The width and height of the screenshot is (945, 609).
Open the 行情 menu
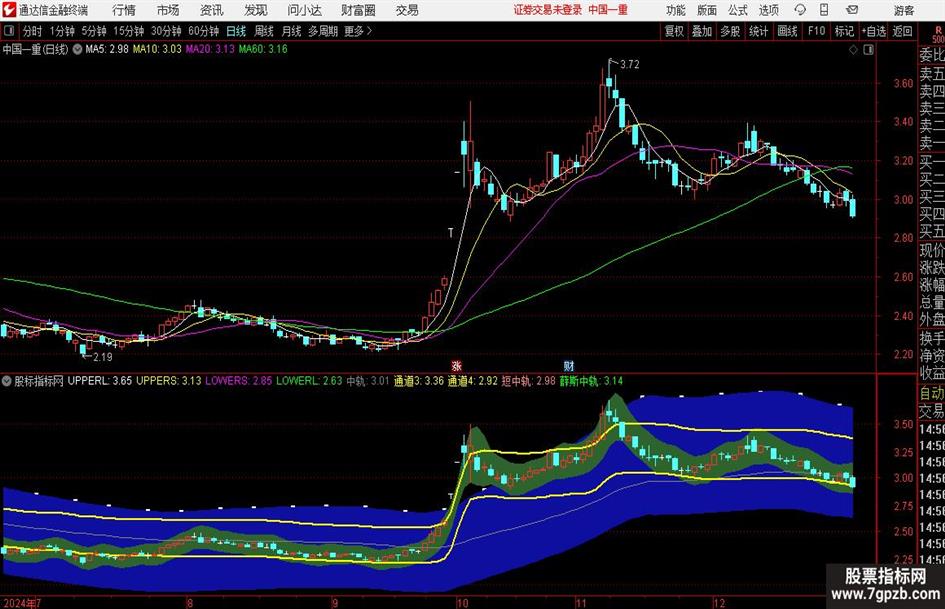[x=124, y=10]
